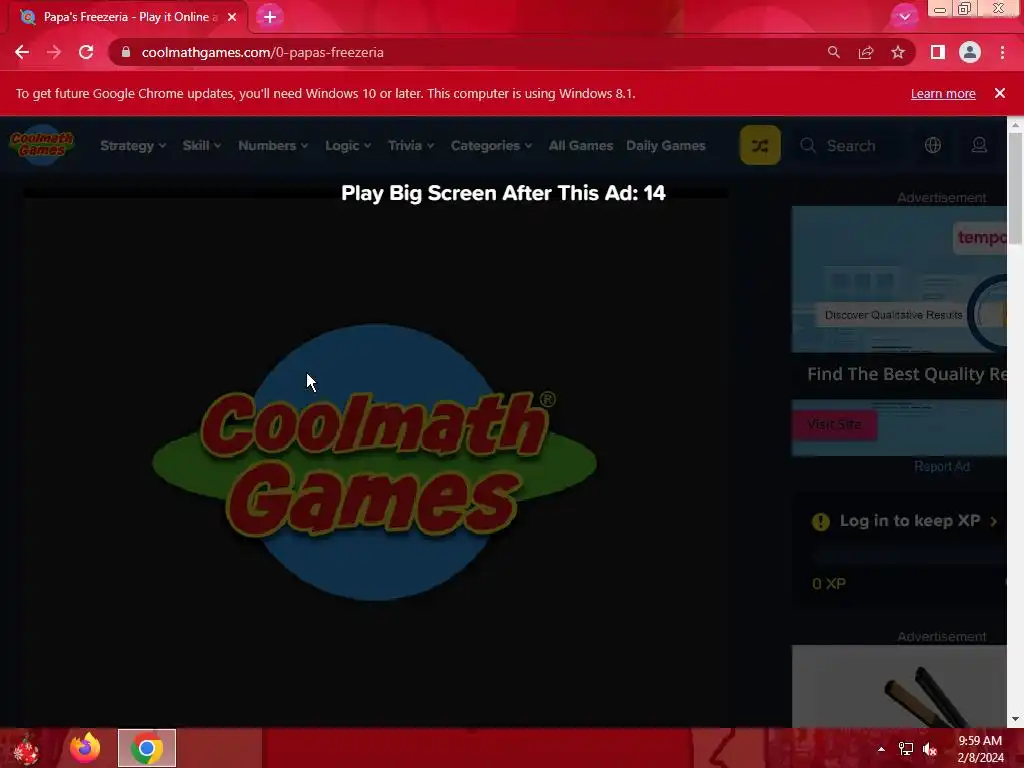Image resolution: width=1024 pixels, height=768 pixels.
Task: Click the hair straightener ad image
Action: [899, 686]
